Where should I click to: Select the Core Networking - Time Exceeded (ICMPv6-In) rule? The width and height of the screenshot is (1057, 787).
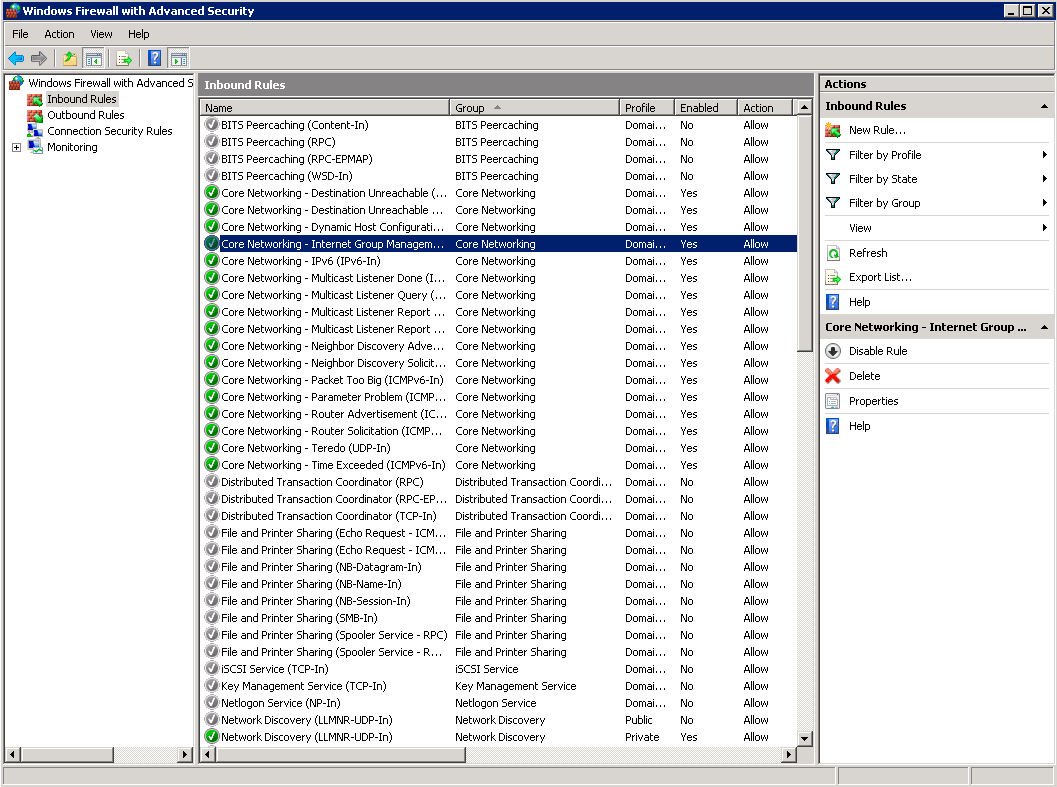[499, 465]
